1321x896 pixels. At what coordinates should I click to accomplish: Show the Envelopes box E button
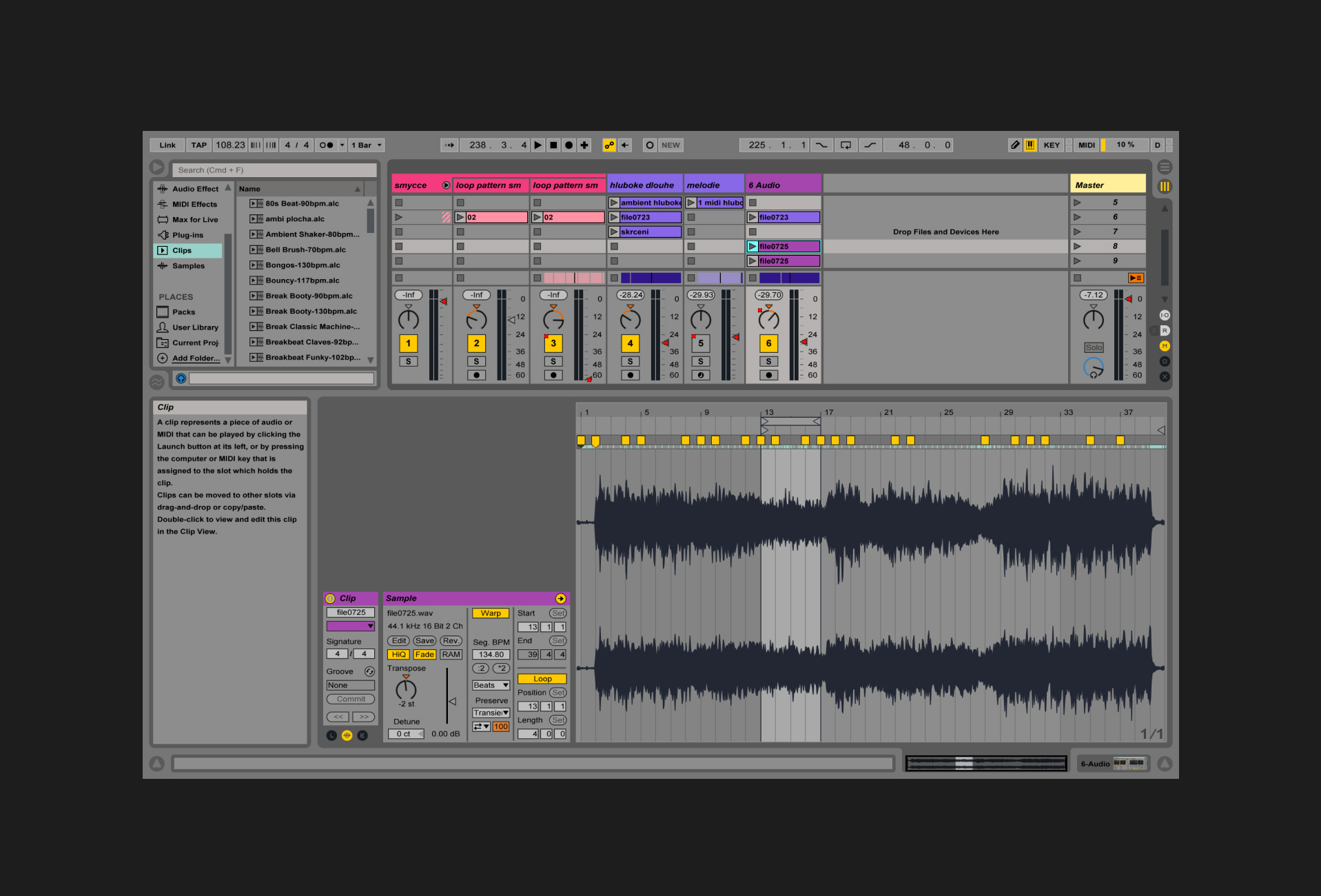click(362, 735)
